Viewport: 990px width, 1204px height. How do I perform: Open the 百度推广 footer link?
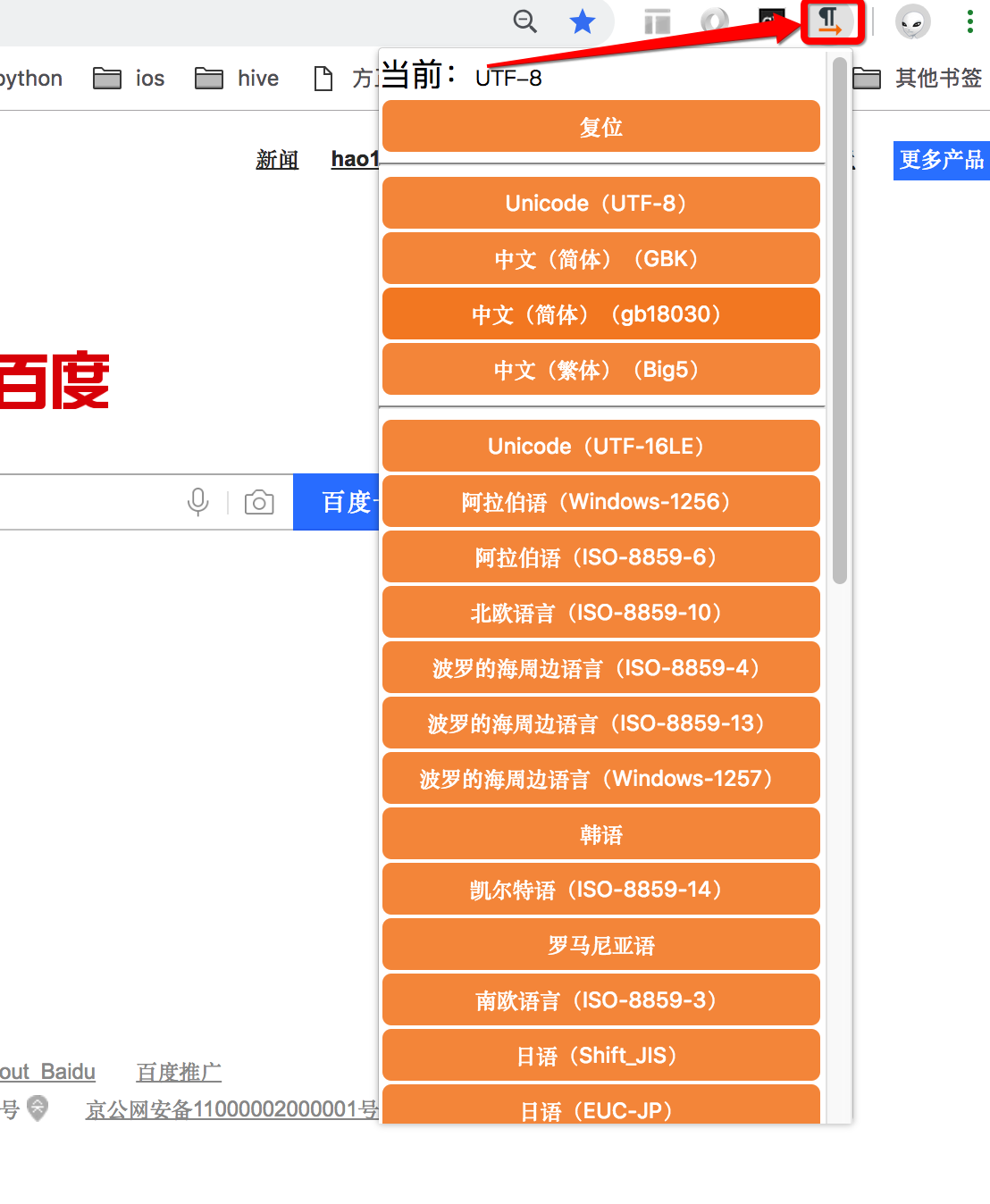179,1072
